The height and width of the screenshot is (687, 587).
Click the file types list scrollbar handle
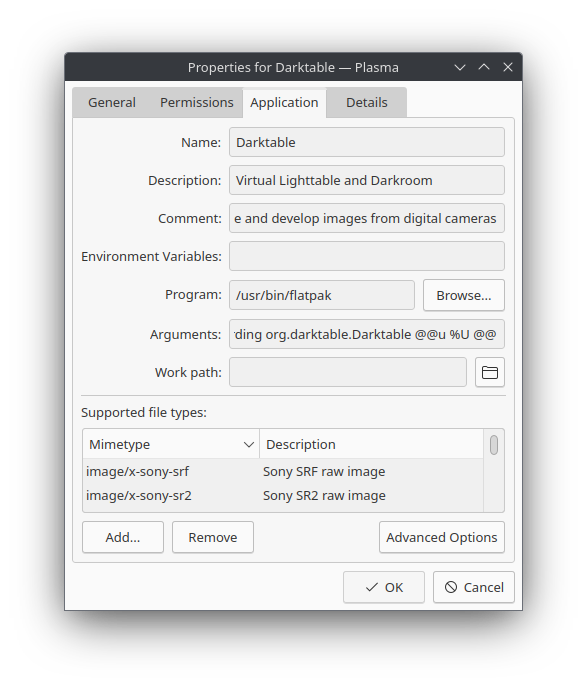494,445
